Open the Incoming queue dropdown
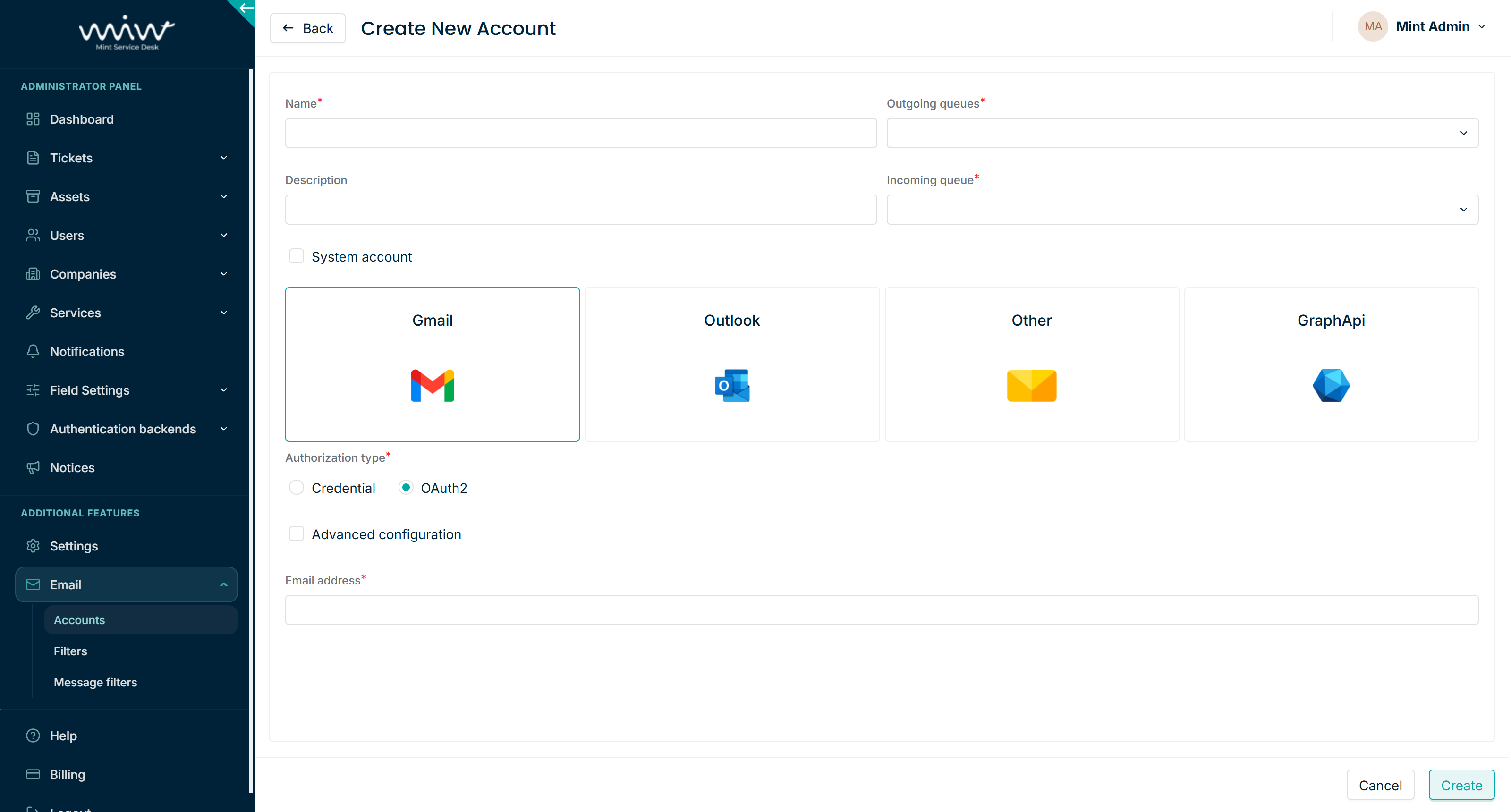Screen dimensions: 1511x812 click(1181, 209)
